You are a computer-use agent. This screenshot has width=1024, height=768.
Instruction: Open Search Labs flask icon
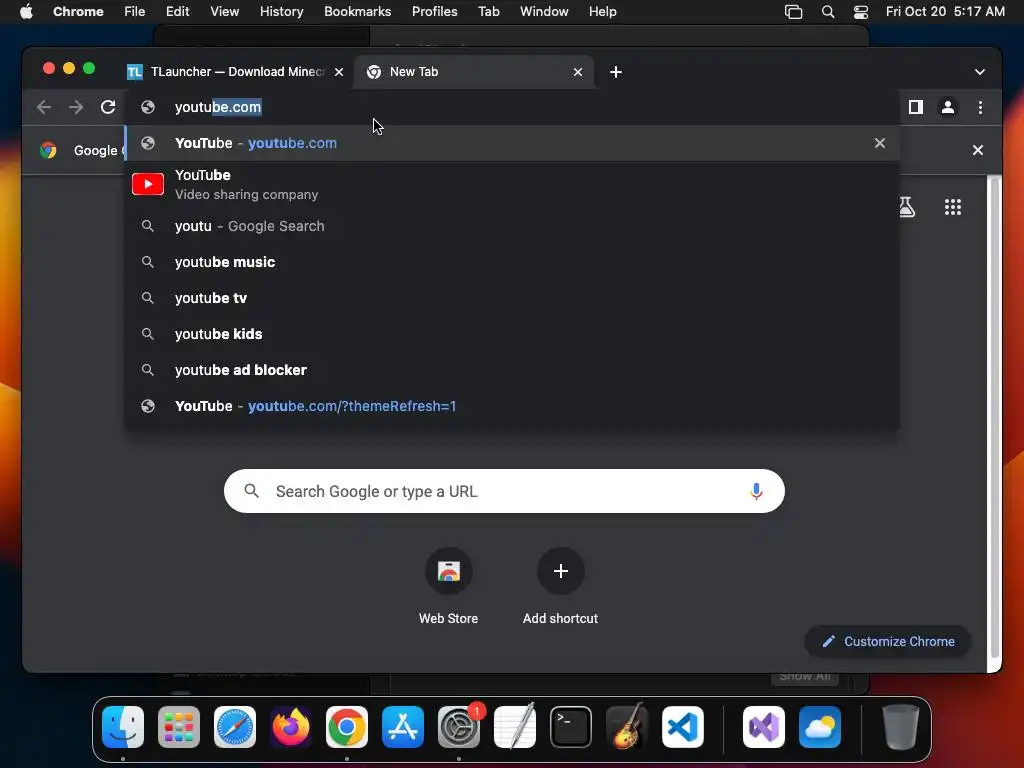click(906, 207)
